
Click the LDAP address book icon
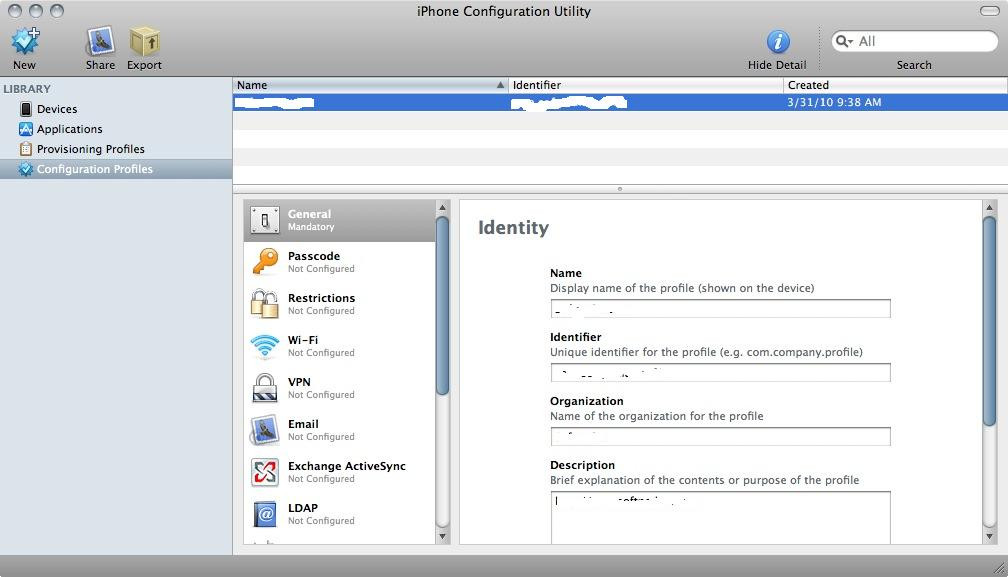click(x=265, y=515)
